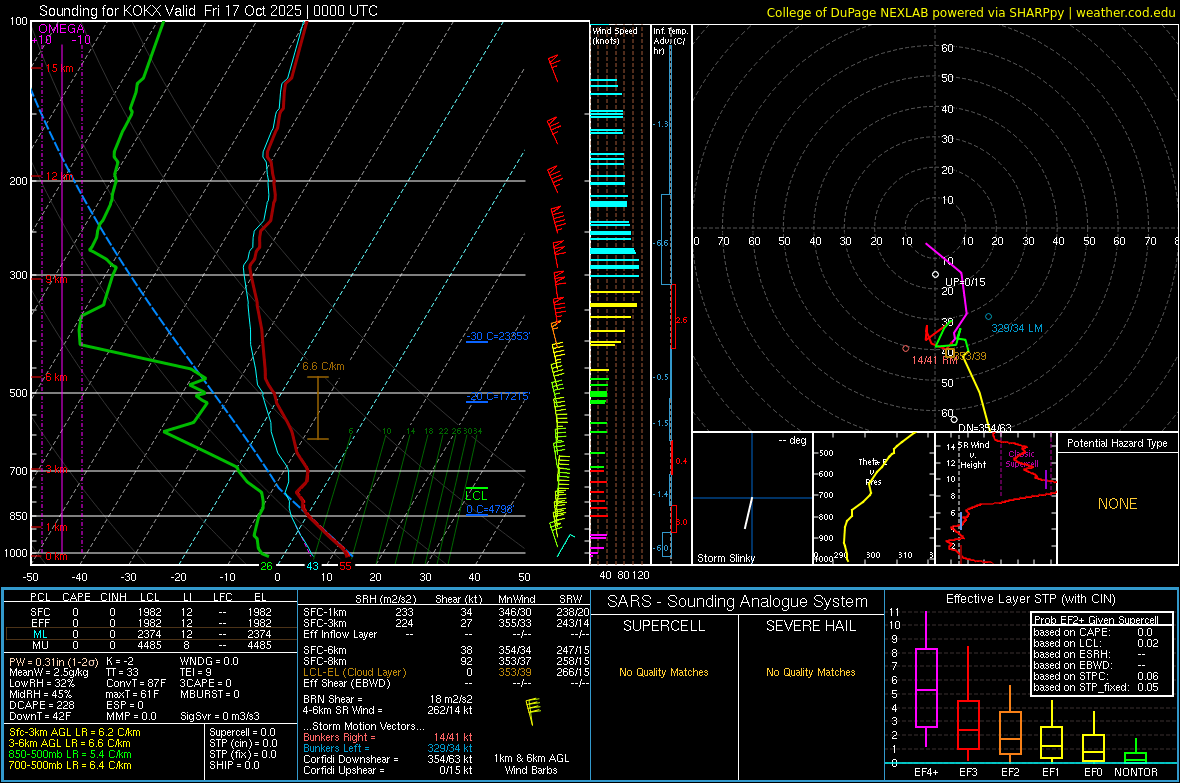Click the PW = 0.31in value
This screenshot has height=783, width=1180.
tap(52, 661)
